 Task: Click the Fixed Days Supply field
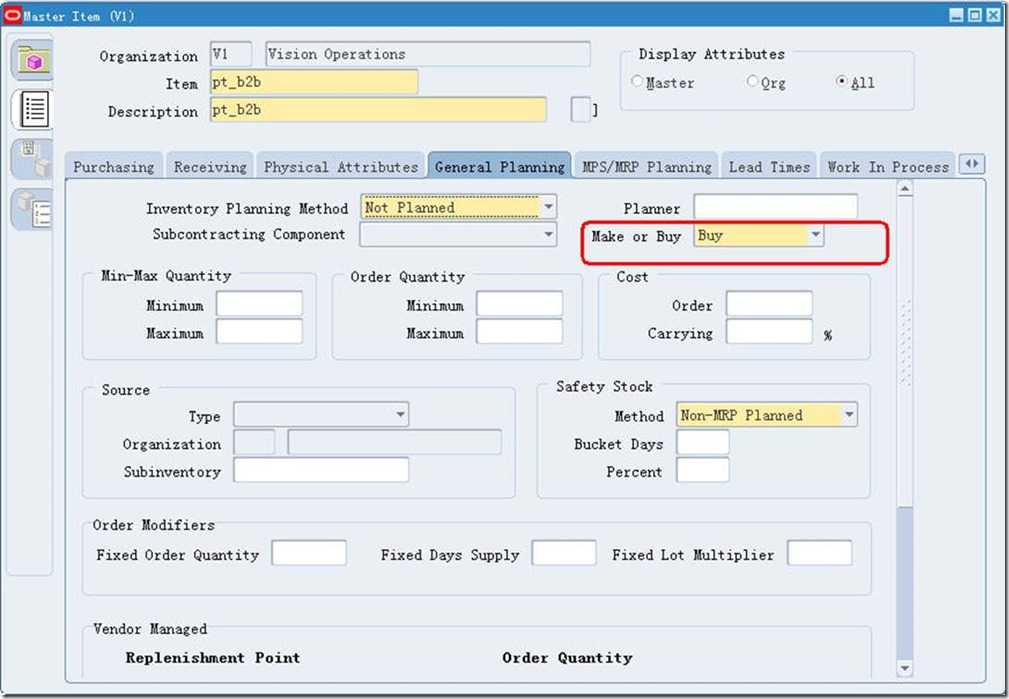pos(564,553)
